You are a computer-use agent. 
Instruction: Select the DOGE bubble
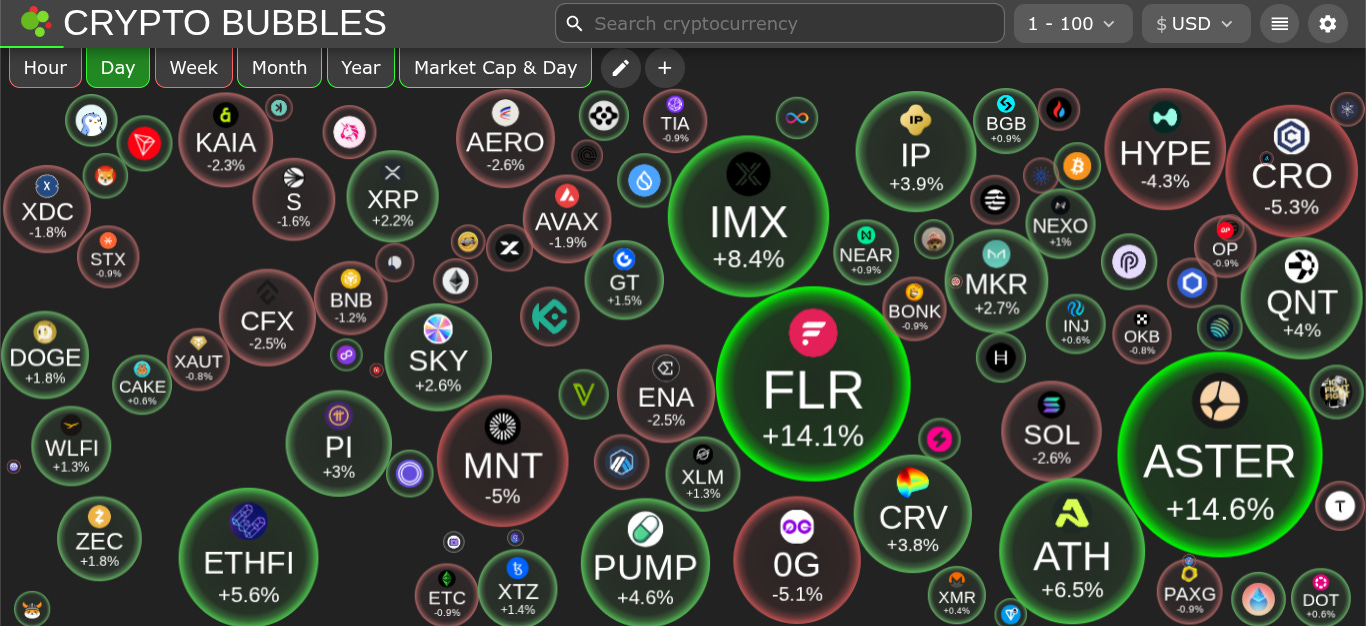[x=45, y=355]
